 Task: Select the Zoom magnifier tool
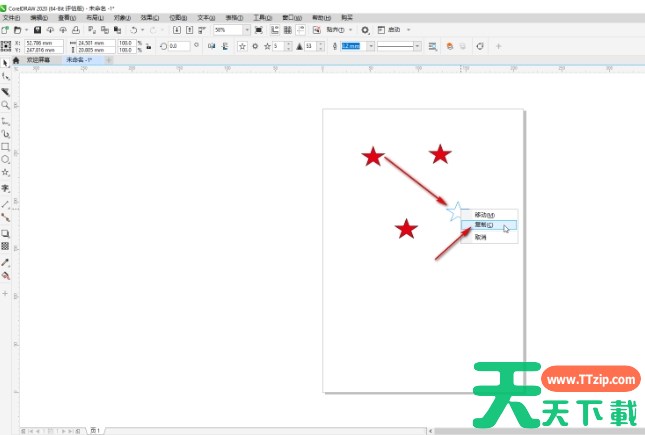5,104
